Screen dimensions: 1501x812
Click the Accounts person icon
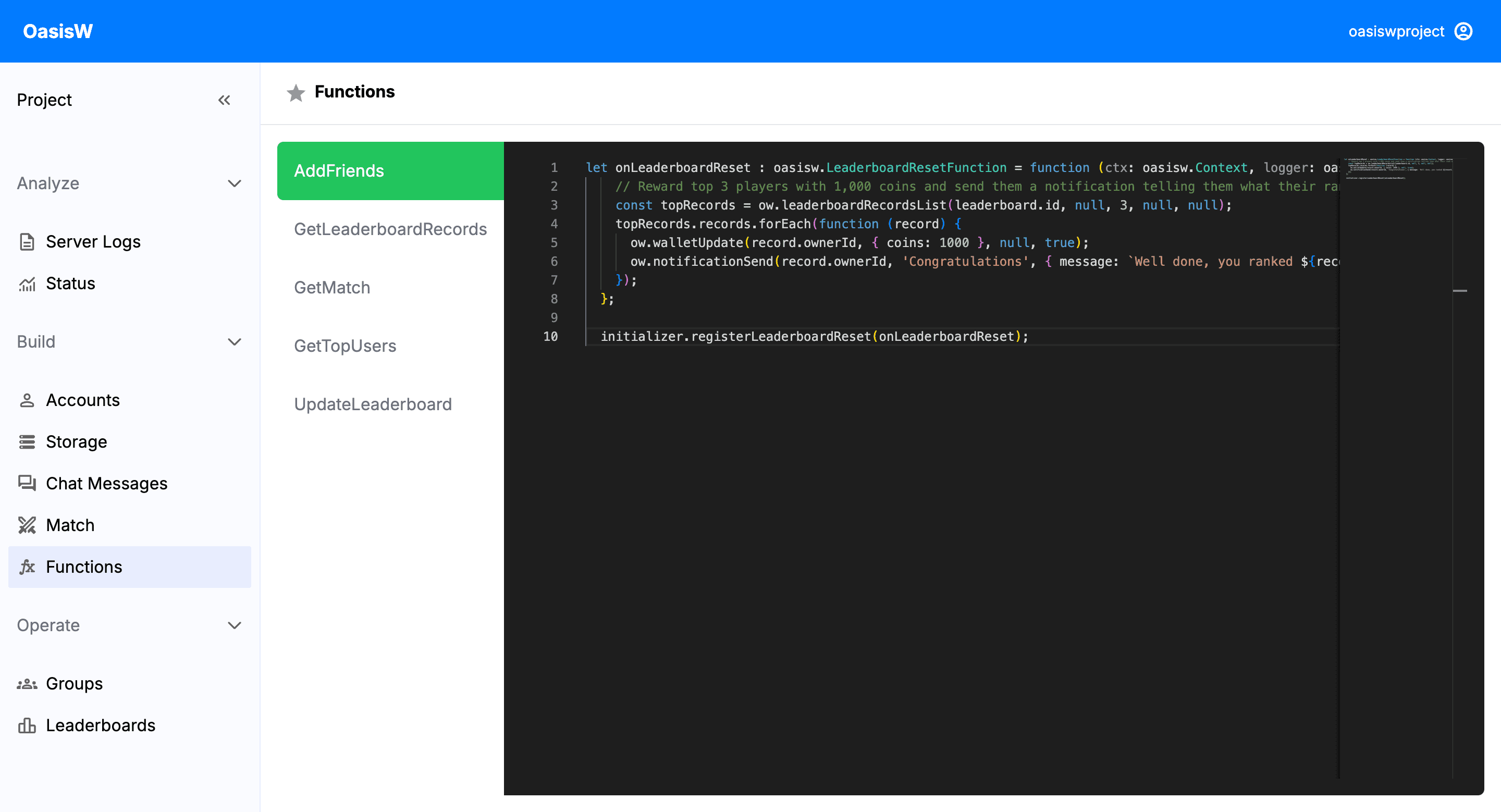[x=27, y=400]
